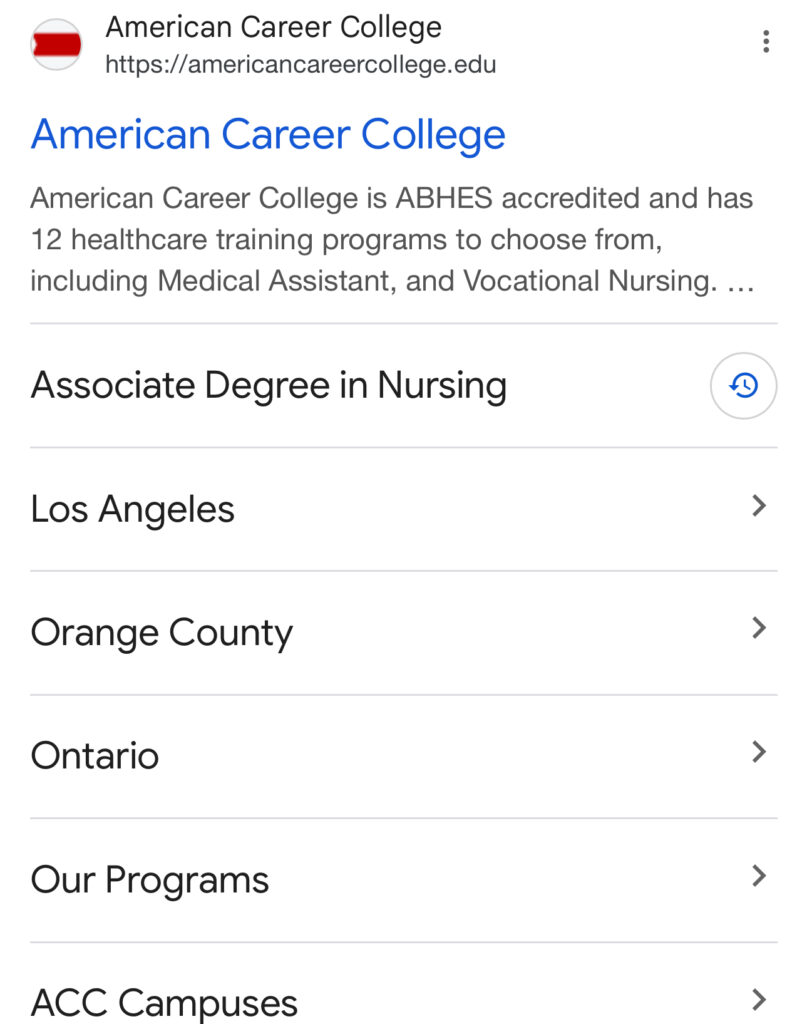
Task: Open the ACC Campuses sitelink
Action: 164,1002
